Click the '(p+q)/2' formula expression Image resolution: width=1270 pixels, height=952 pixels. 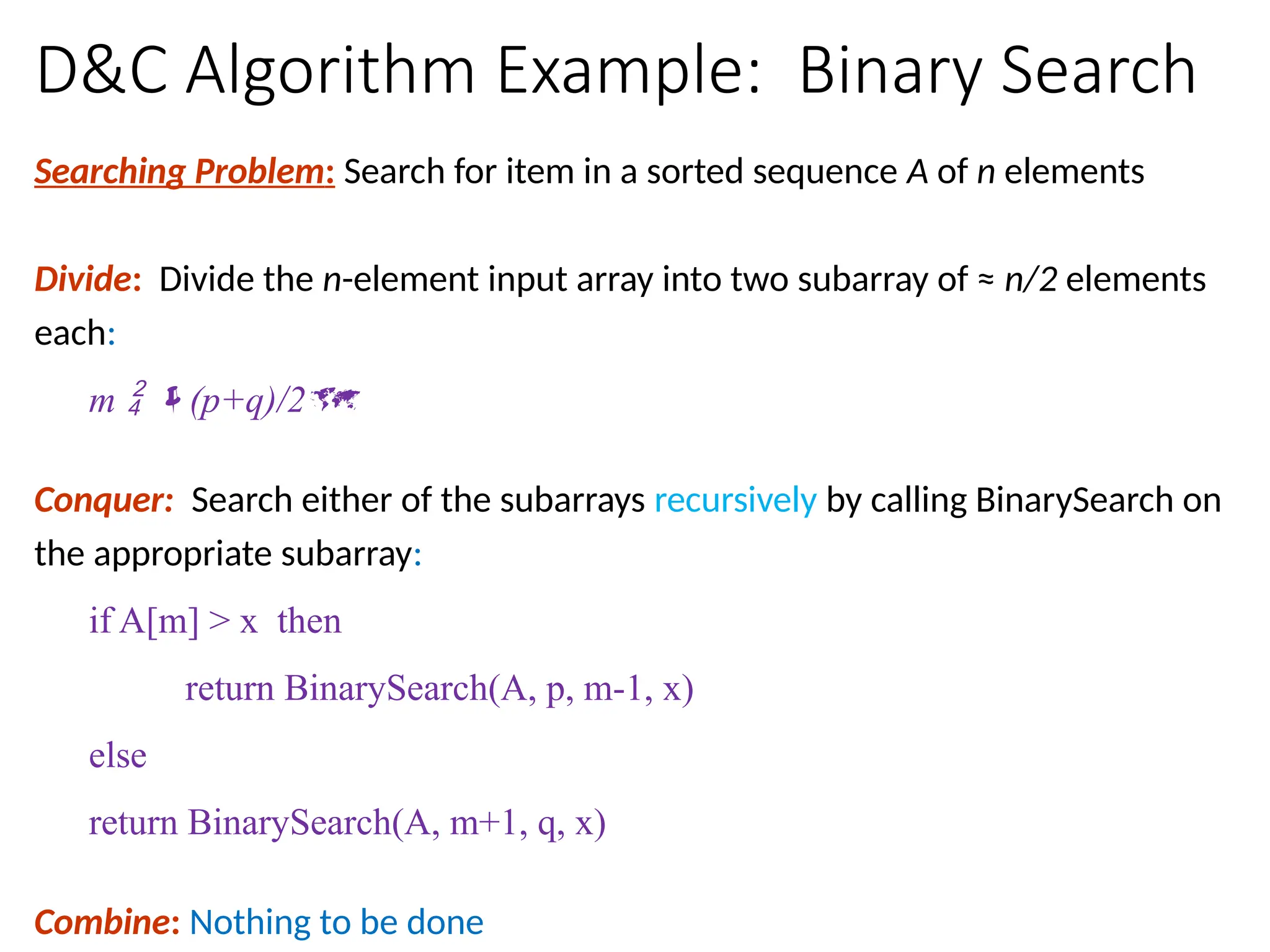(x=247, y=401)
